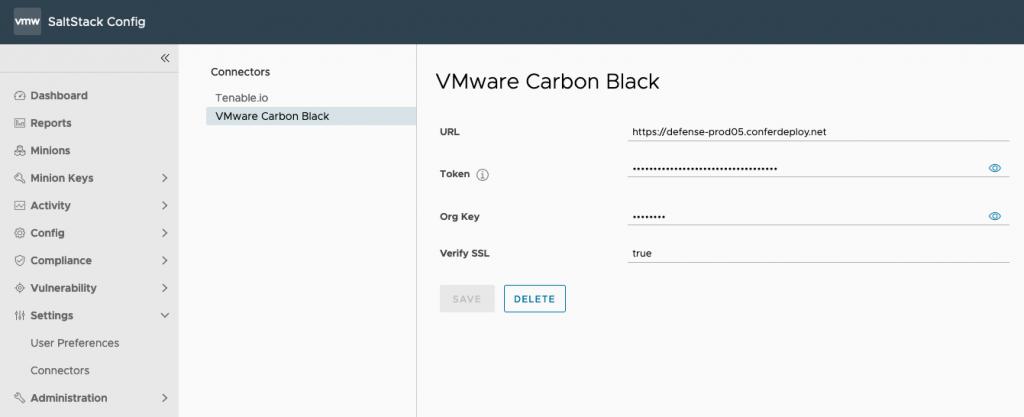The image size is (1024, 417).
Task: Select VMware Carbon Black connector
Action: point(272,116)
